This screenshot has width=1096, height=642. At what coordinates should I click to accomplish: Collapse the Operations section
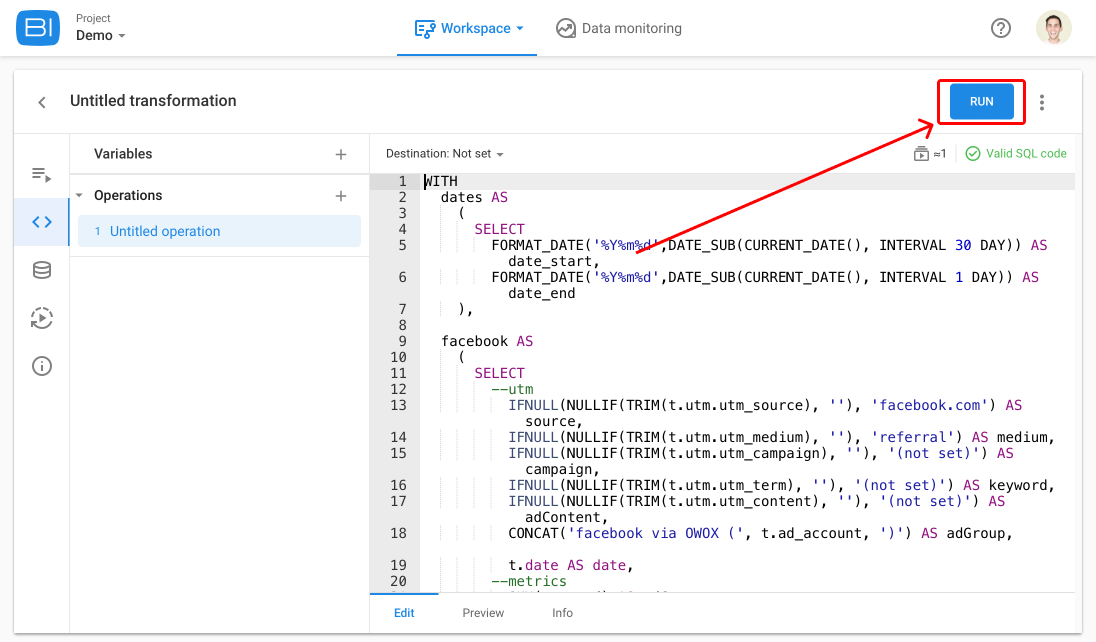(80, 196)
